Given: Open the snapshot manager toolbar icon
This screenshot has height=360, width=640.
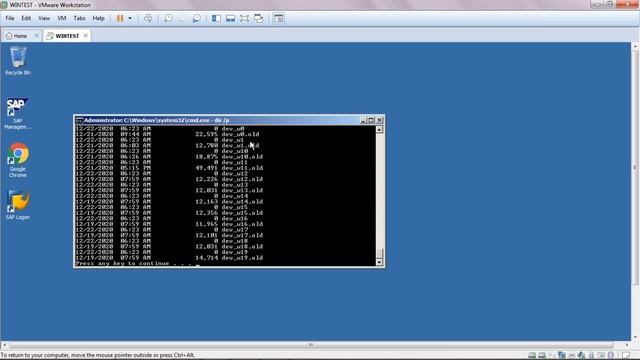Looking at the screenshot, I should (197, 18).
